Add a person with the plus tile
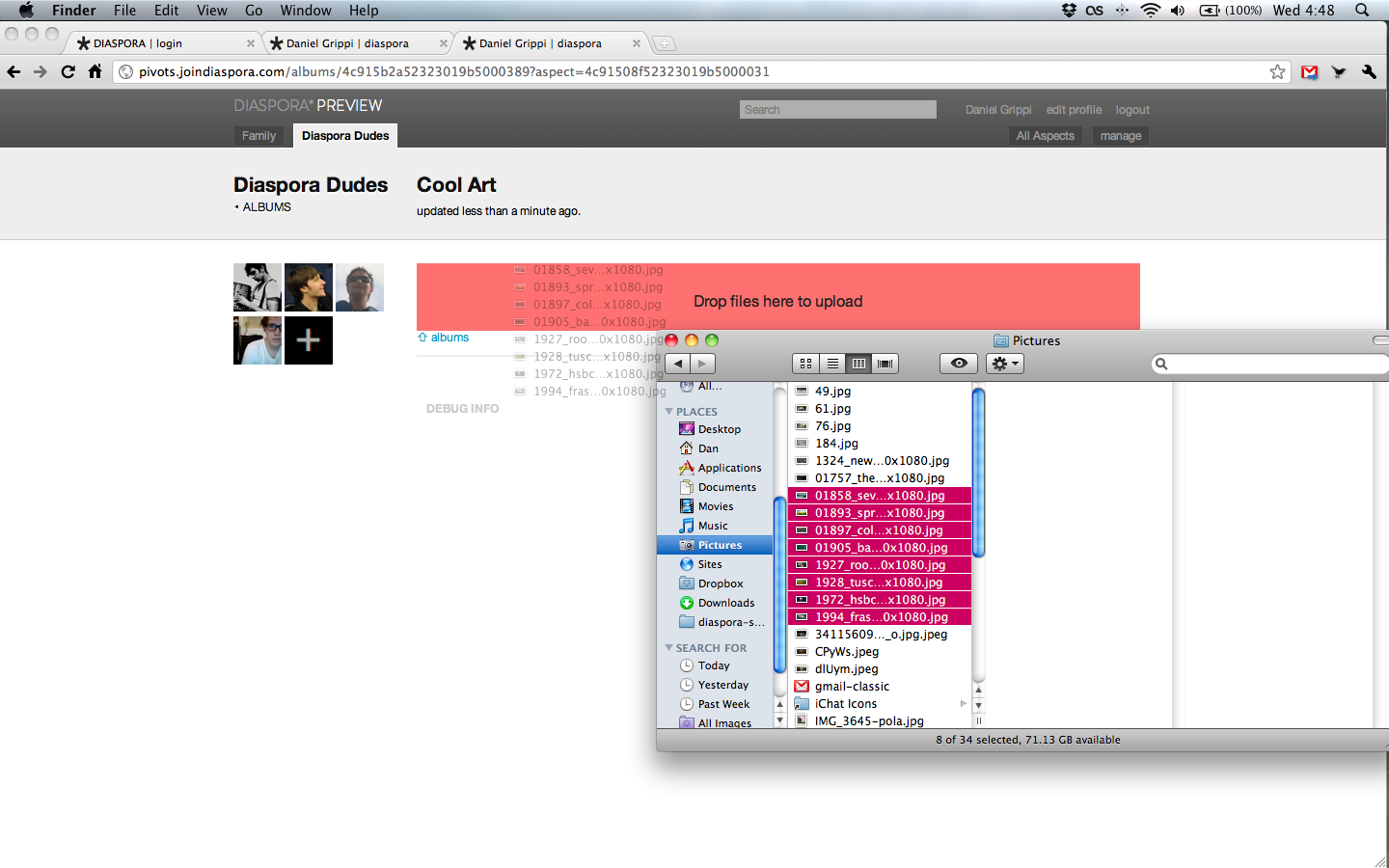 [x=308, y=340]
